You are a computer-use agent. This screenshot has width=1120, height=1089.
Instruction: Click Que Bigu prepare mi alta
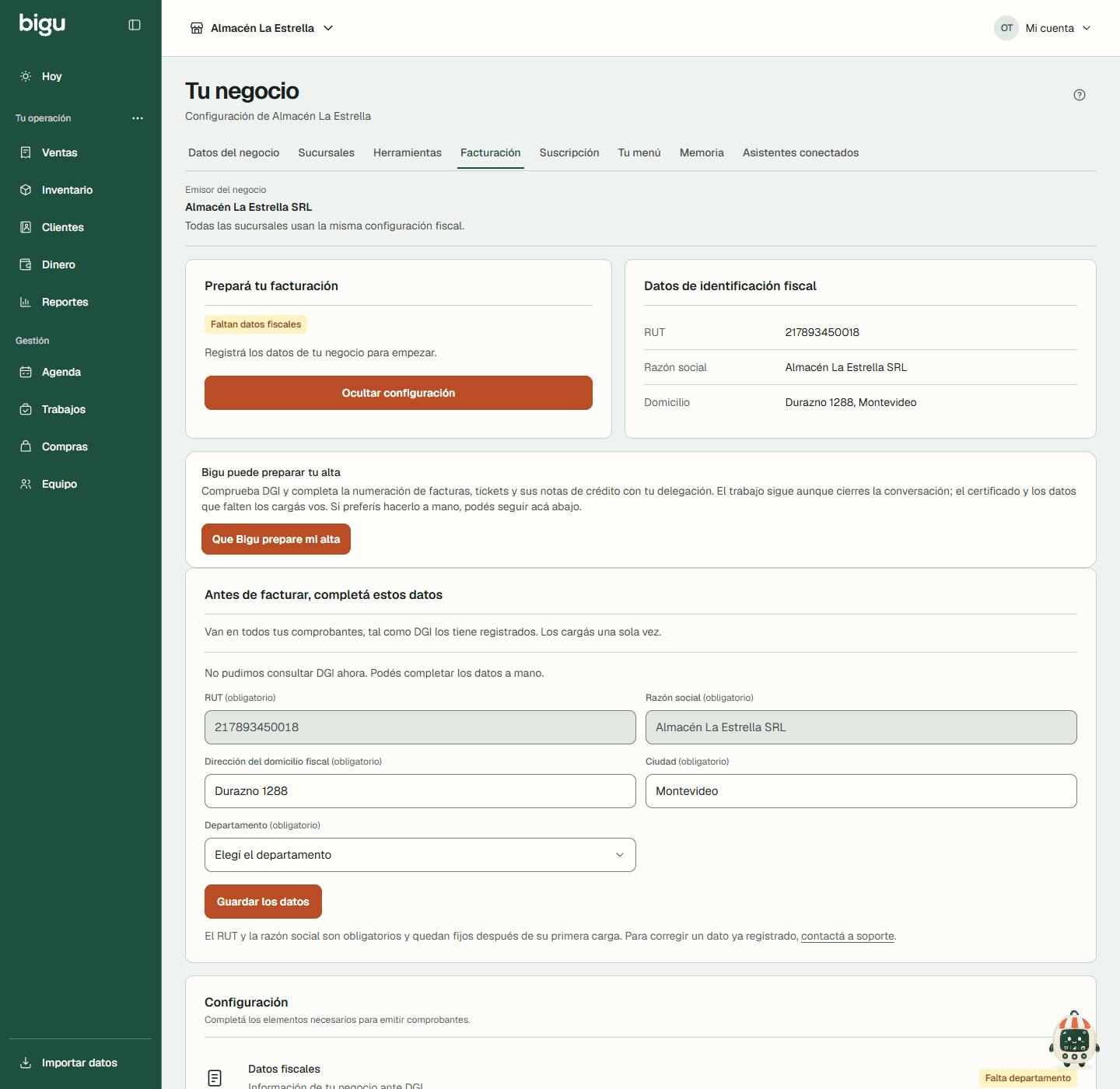pyautogui.click(x=276, y=539)
